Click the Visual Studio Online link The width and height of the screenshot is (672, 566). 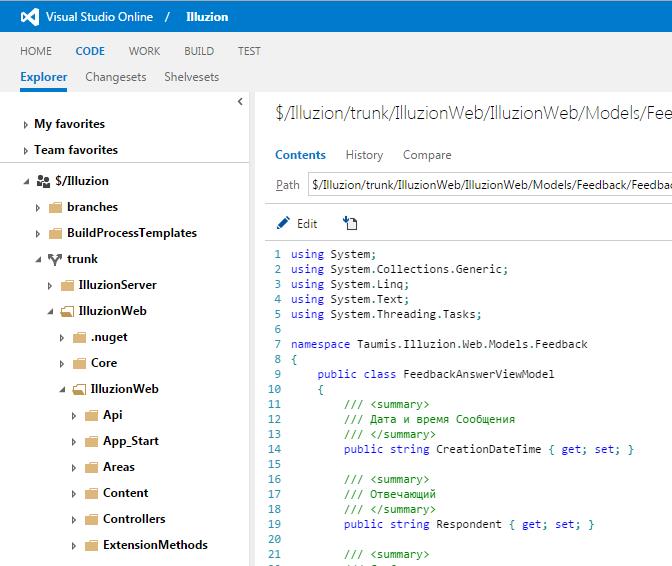[x=99, y=17]
